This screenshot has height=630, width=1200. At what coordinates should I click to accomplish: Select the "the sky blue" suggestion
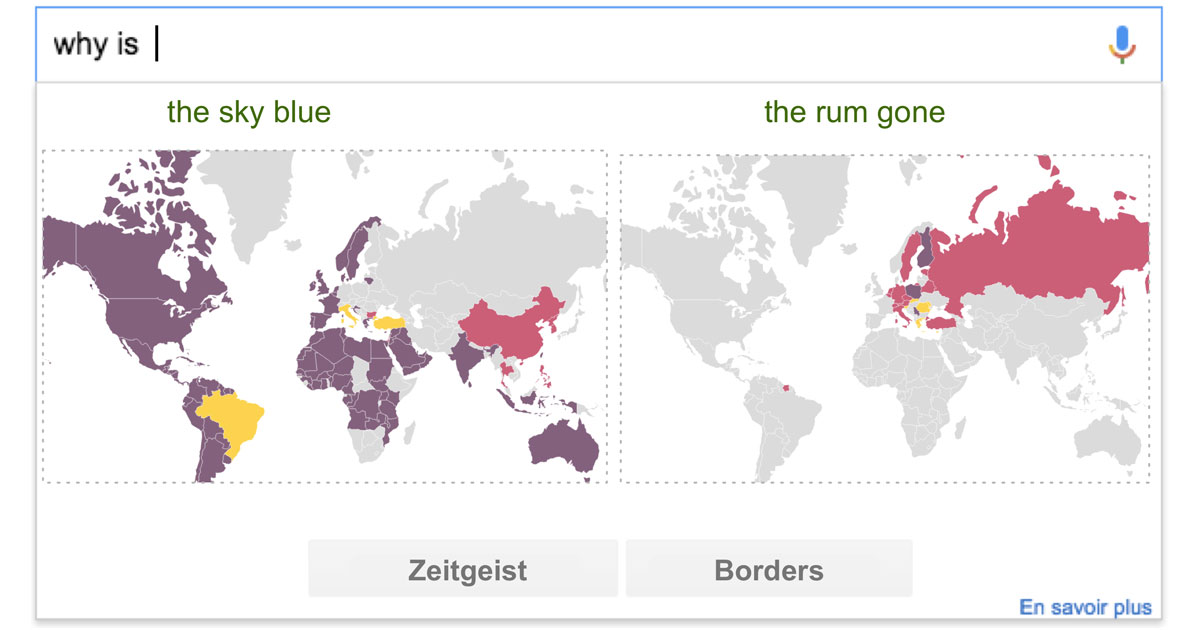[248, 112]
